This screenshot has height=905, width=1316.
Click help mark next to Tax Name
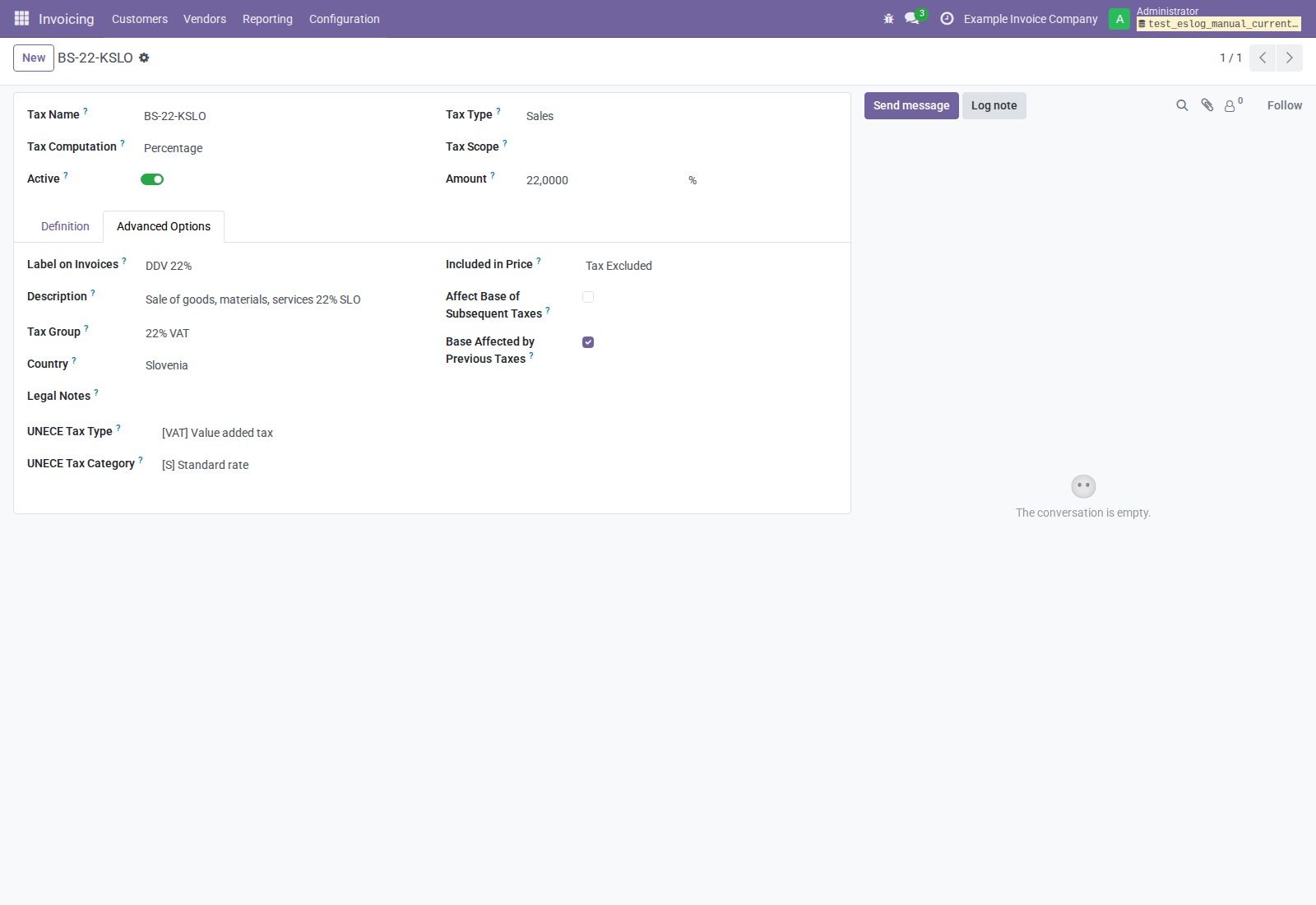(x=86, y=111)
